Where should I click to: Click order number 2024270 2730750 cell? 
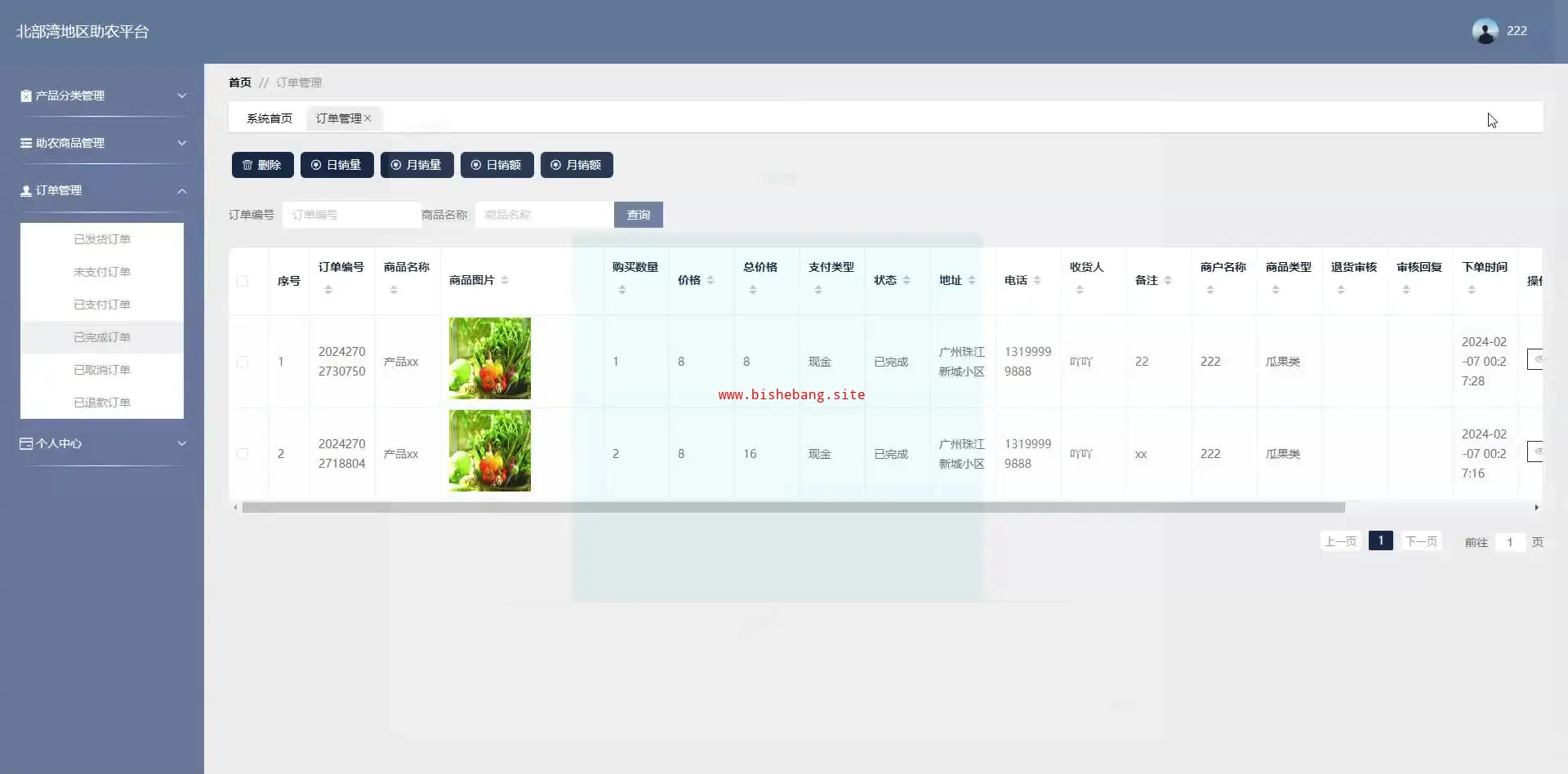pos(342,362)
